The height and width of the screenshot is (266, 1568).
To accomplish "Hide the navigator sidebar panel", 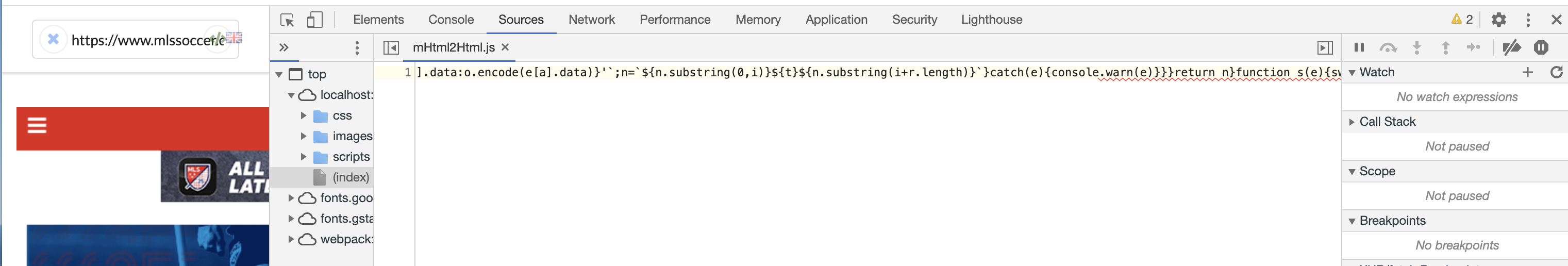I will pyautogui.click(x=391, y=47).
